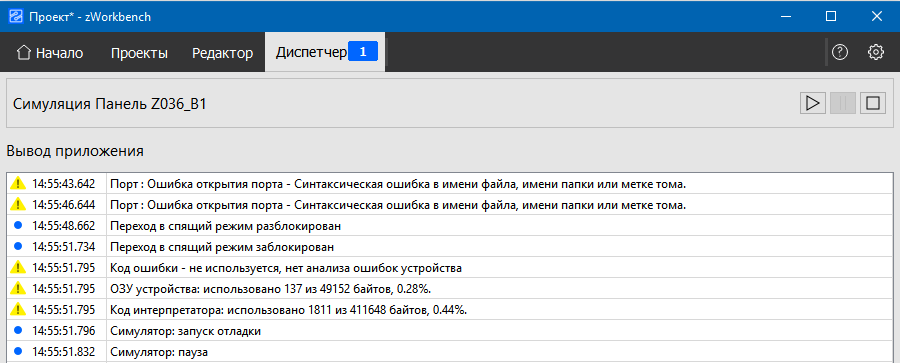Select 'Код ошибки - не используется' message
This screenshot has height=363, width=900.
click(286, 268)
